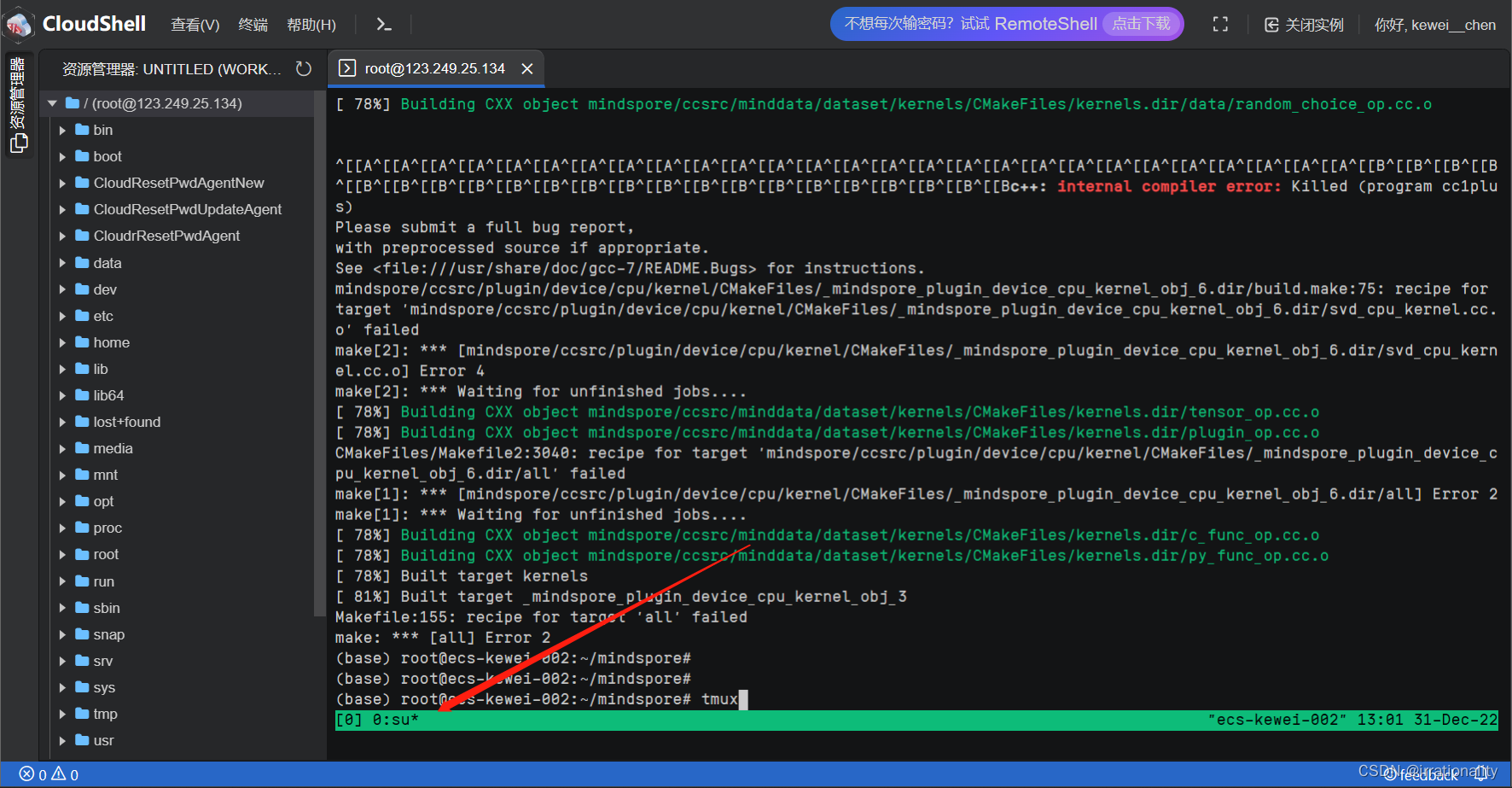Screen dimensions: 1512x788
Task: Expand the CloudResetPwdUpdateAgent folder
Action: pyautogui.click(x=62, y=209)
